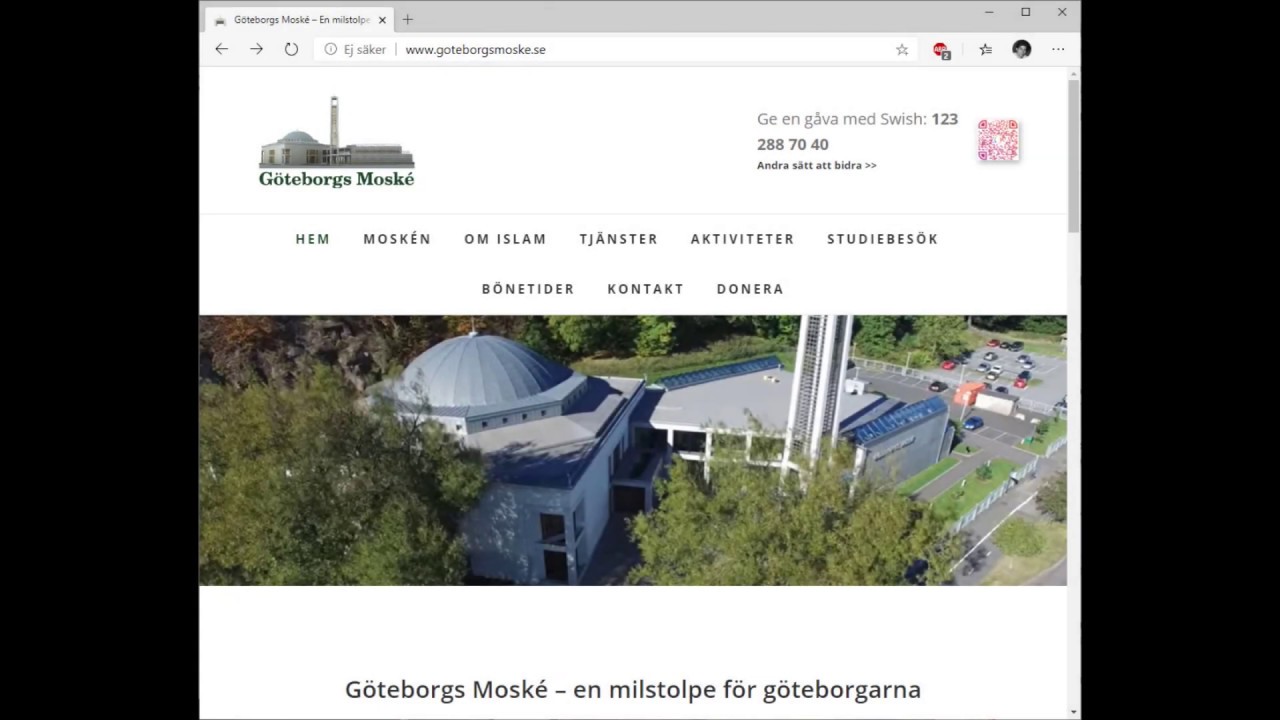The height and width of the screenshot is (720, 1280).
Task: Open the DONERA menu item
Action: 750,289
